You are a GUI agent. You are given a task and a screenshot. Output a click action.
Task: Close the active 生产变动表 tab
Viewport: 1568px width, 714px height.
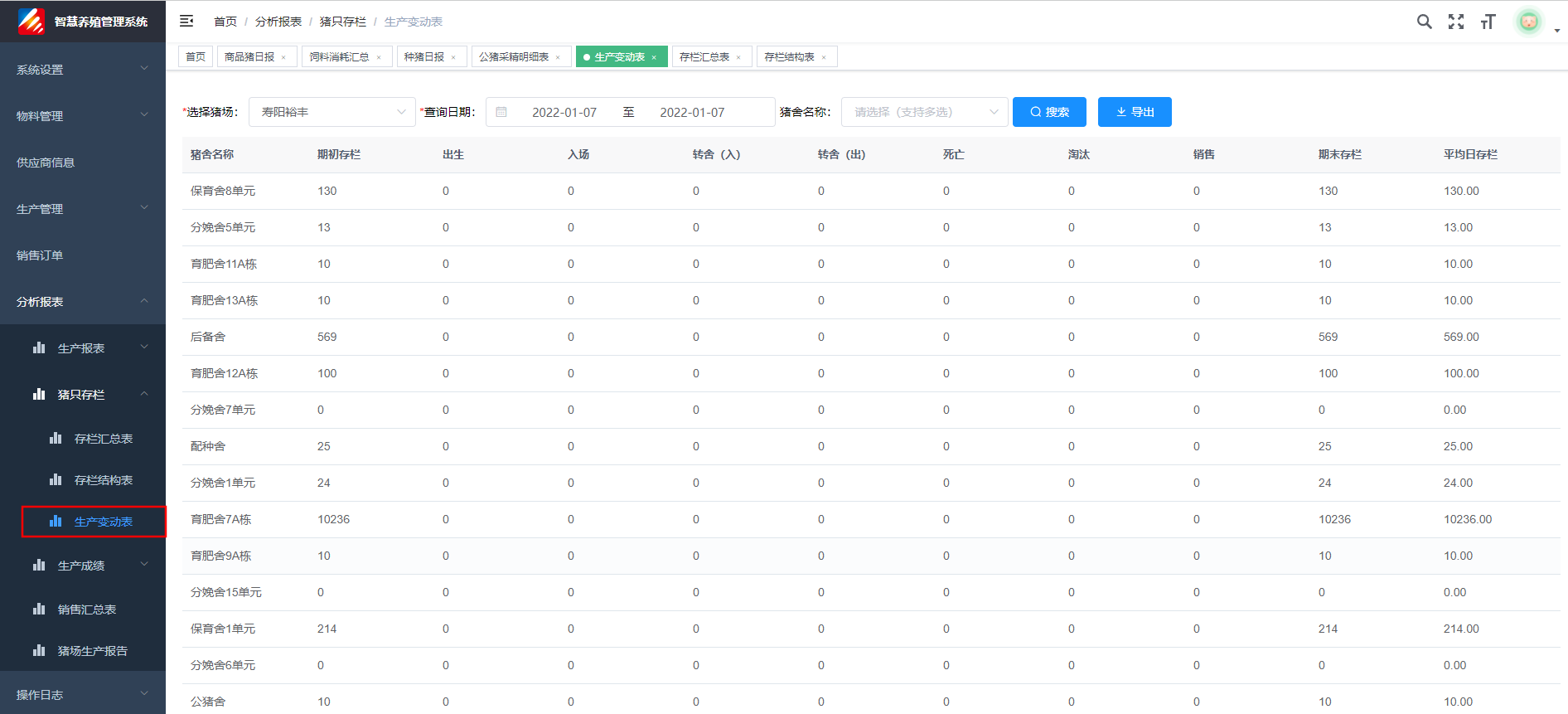654,57
